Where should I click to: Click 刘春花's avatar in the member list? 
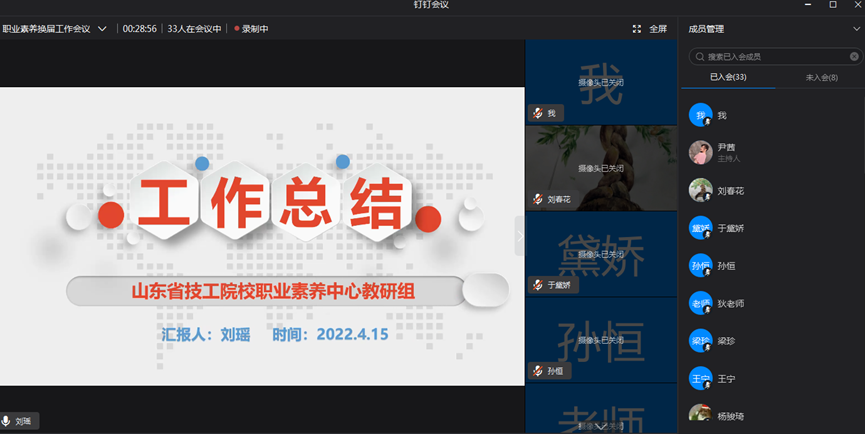pyautogui.click(x=701, y=190)
